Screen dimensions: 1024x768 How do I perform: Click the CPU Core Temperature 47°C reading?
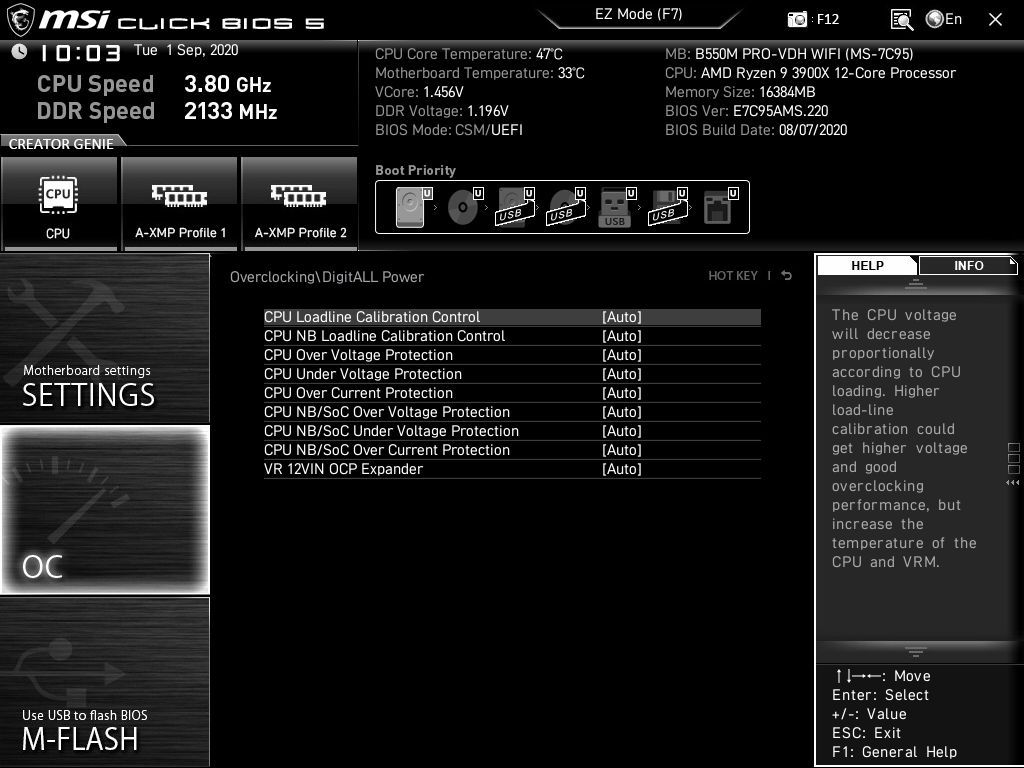469,54
